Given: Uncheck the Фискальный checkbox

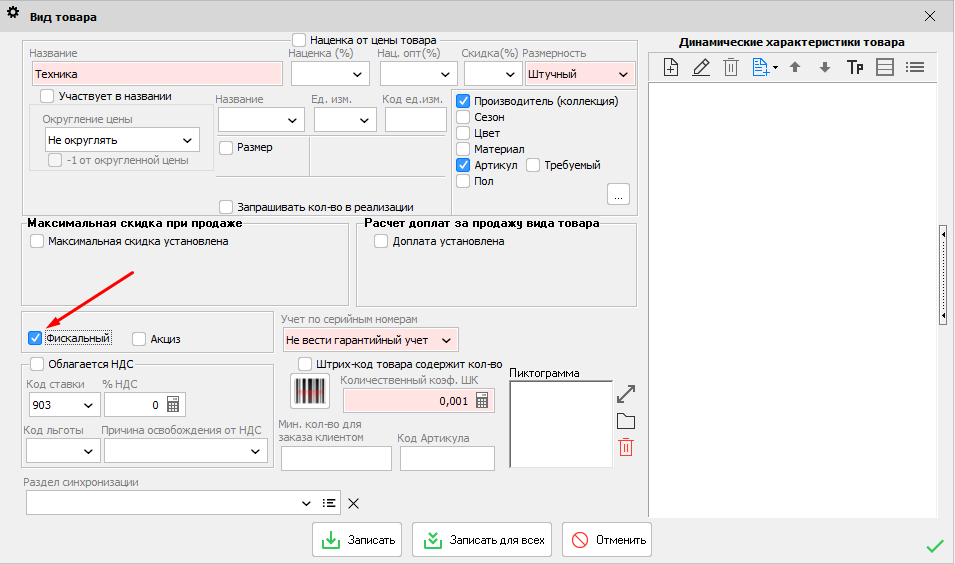Looking at the screenshot, I should tap(36, 339).
